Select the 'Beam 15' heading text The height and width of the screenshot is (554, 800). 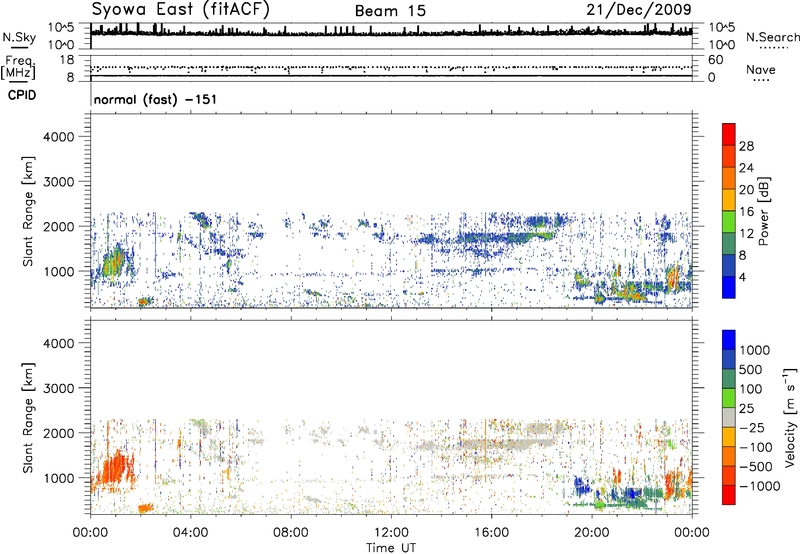390,11
